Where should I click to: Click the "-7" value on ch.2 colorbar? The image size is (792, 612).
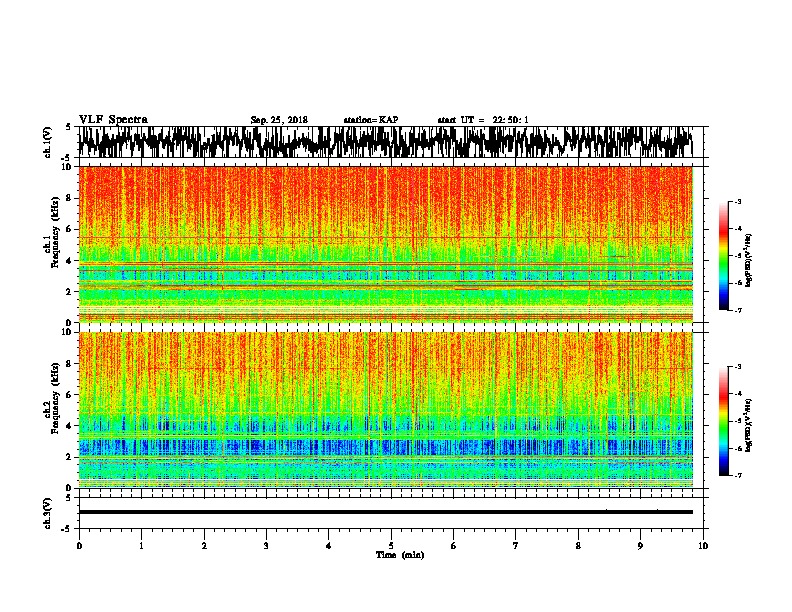[737, 476]
